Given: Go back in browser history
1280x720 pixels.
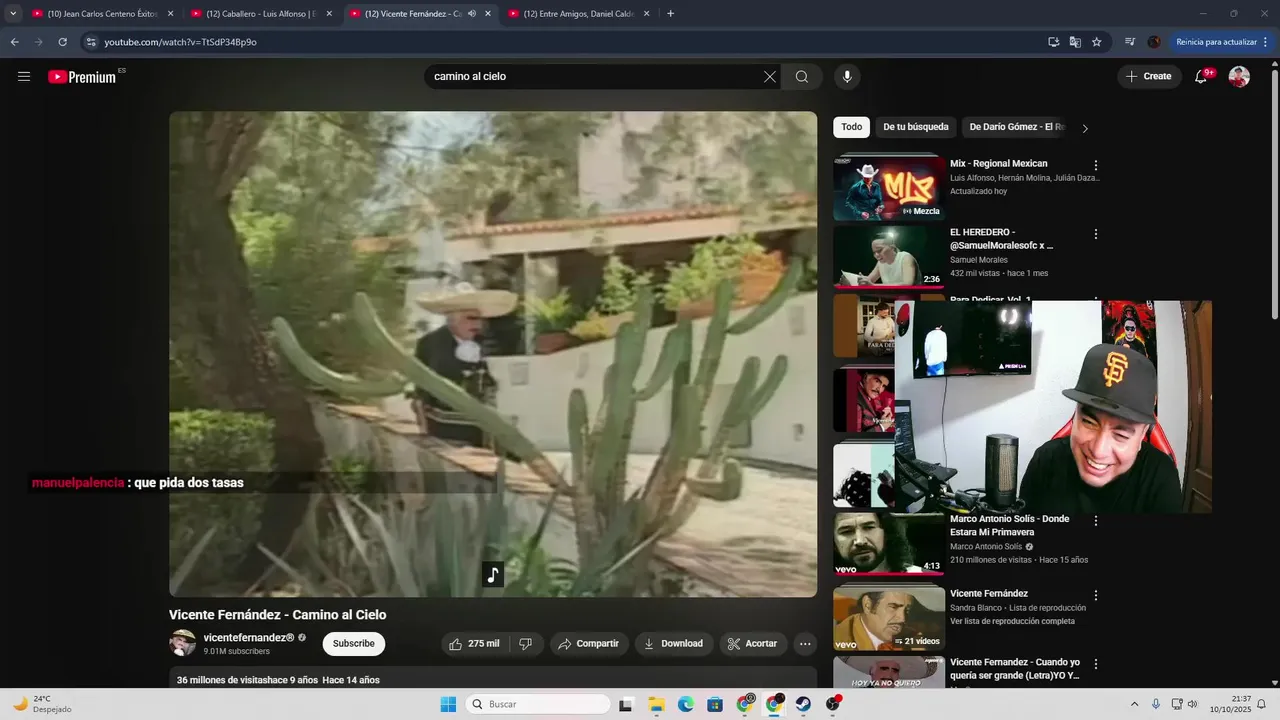Looking at the screenshot, I should coord(14,42).
